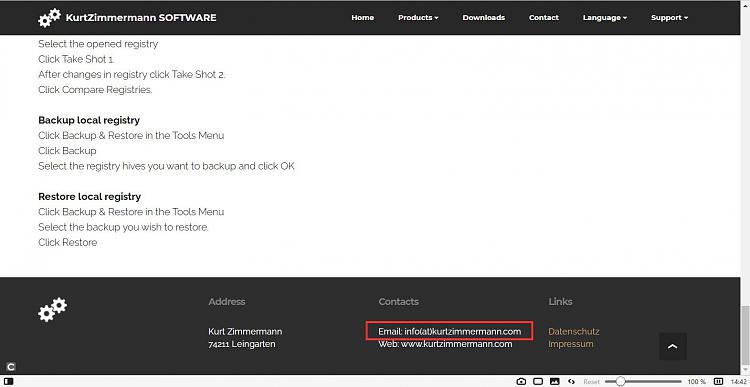Screen dimensions: 750x387
Task: Expand the Support dropdown menu
Action: tap(669, 18)
